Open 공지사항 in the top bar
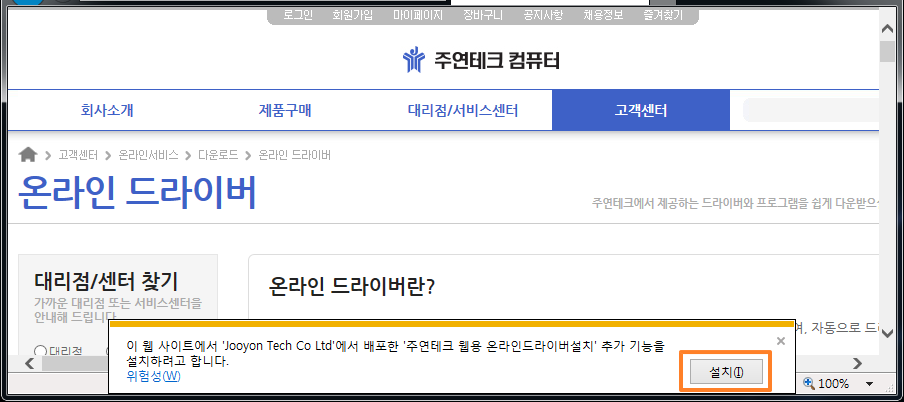904x402 pixels. coord(543,15)
